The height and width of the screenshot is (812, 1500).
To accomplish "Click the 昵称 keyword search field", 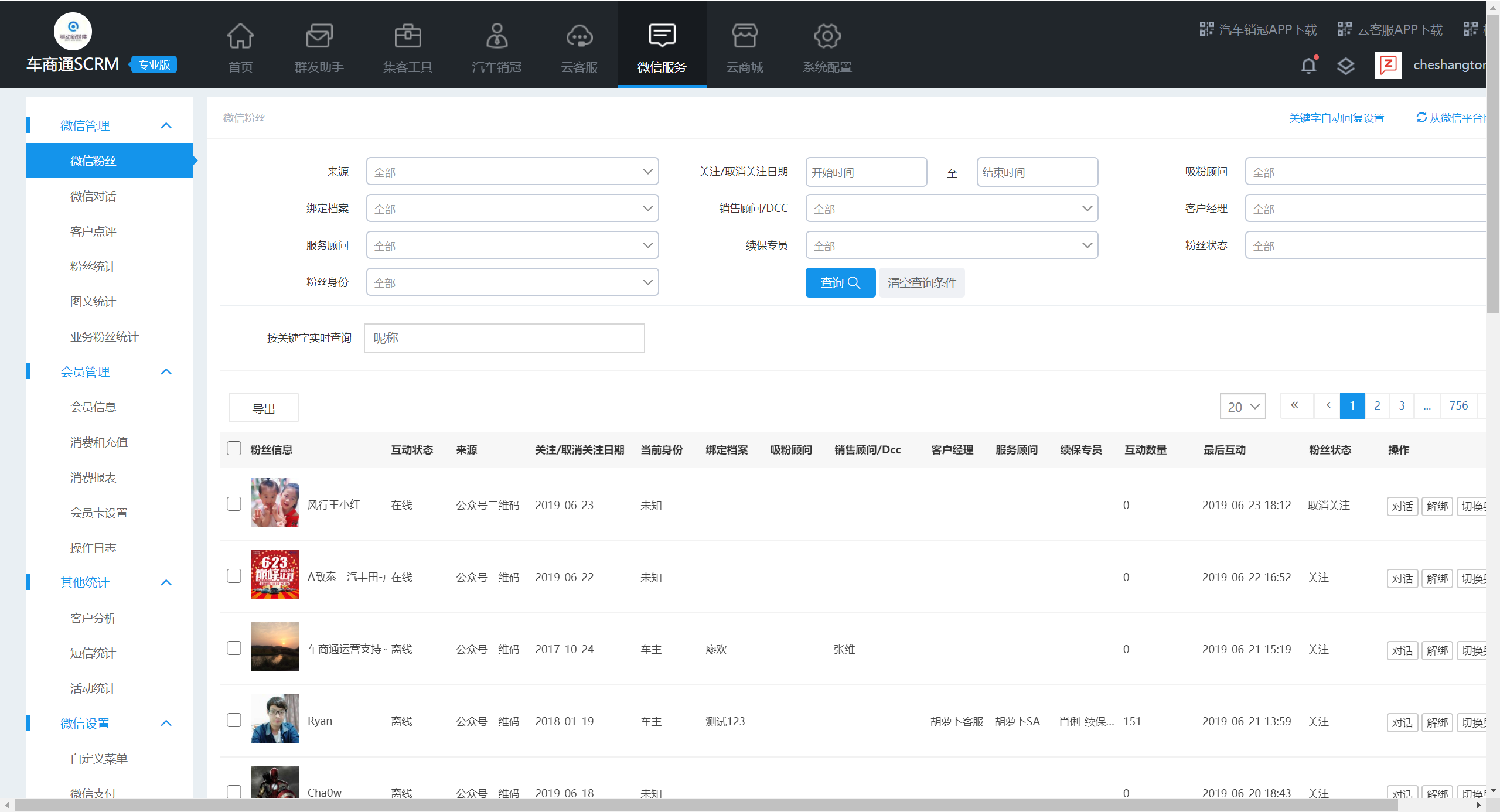I will [504, 338].
